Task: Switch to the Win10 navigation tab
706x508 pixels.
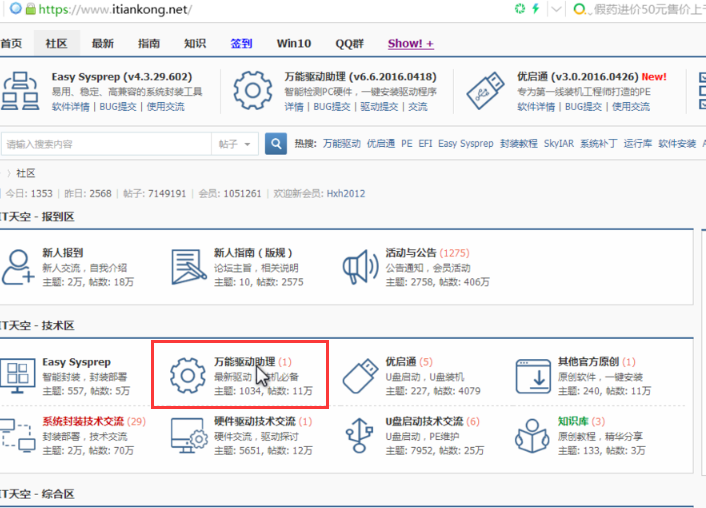Action: click(294, 43)
